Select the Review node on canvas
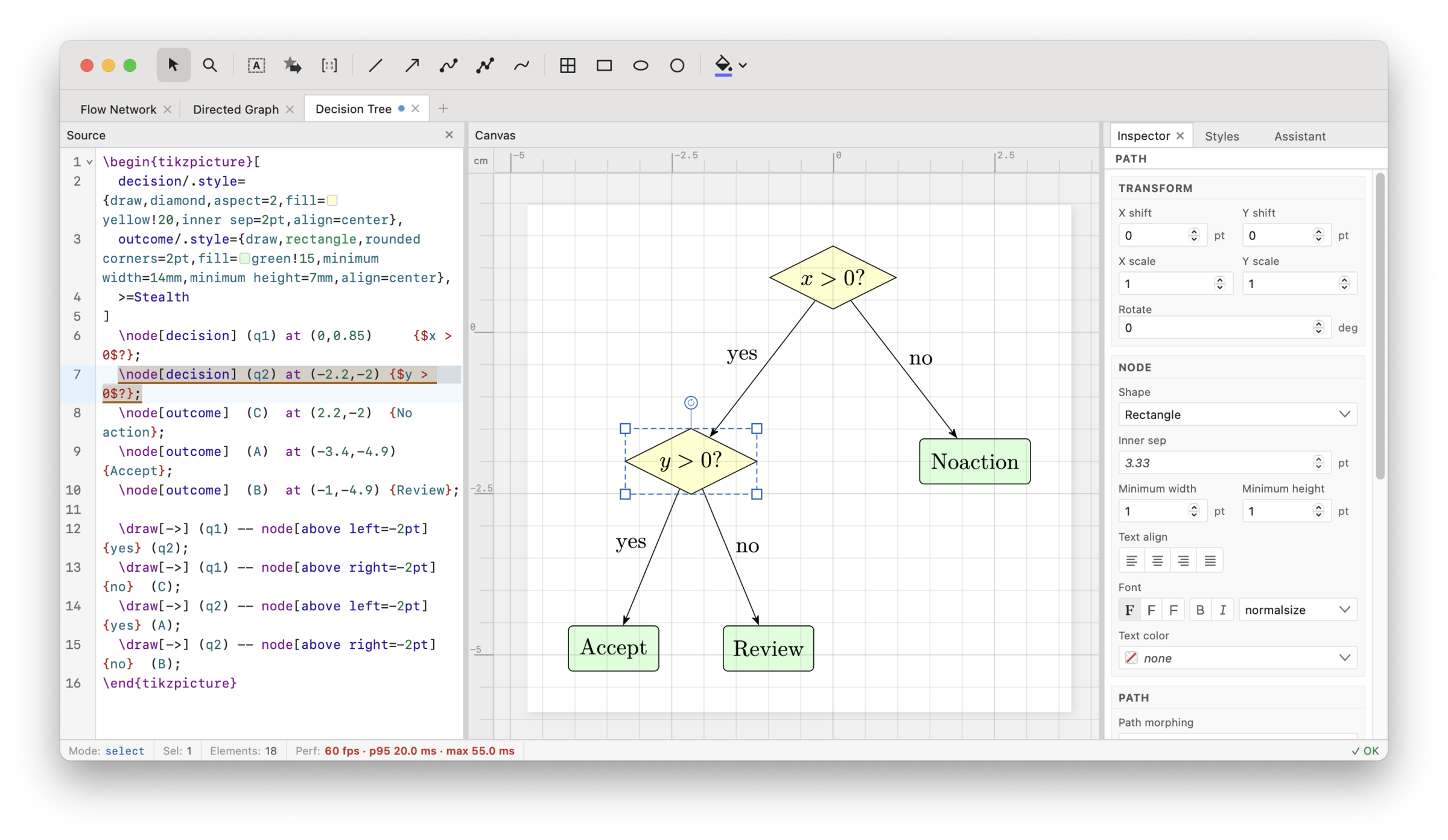Viewport: 1448px width, 840px height. tap(768, 648)
